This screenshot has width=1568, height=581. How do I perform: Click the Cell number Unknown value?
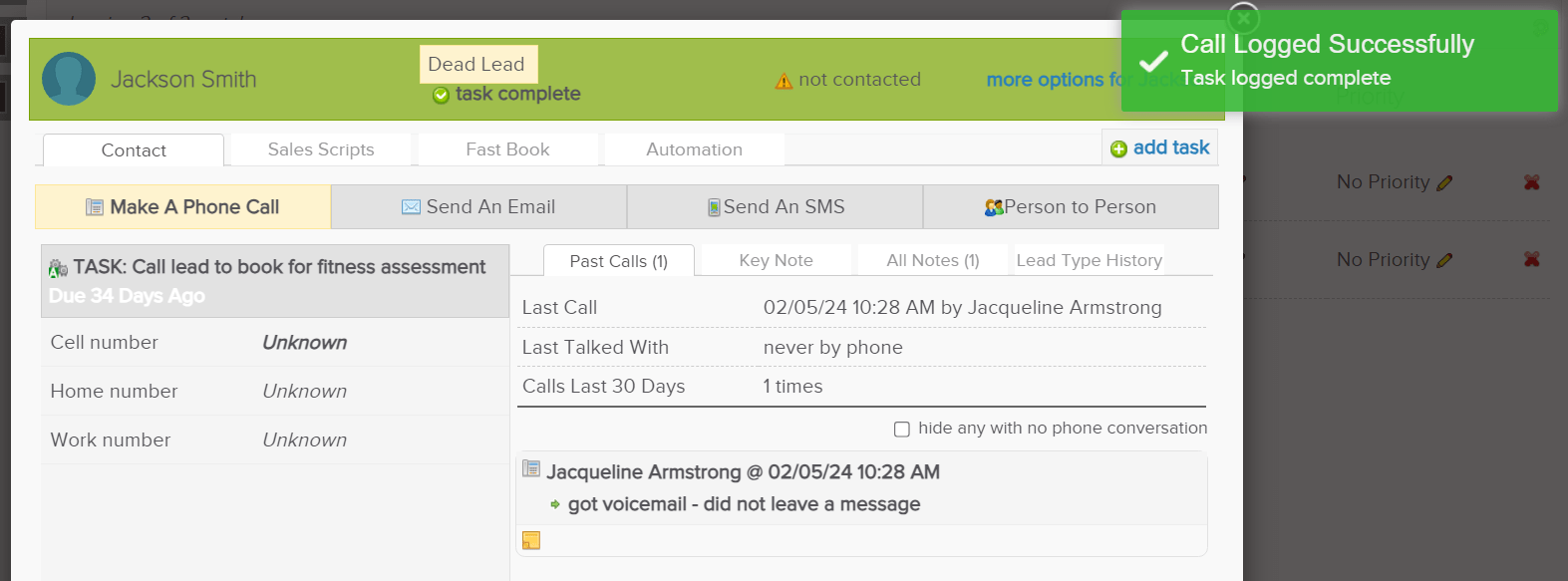pyautogui.click(x=305, y=343)
